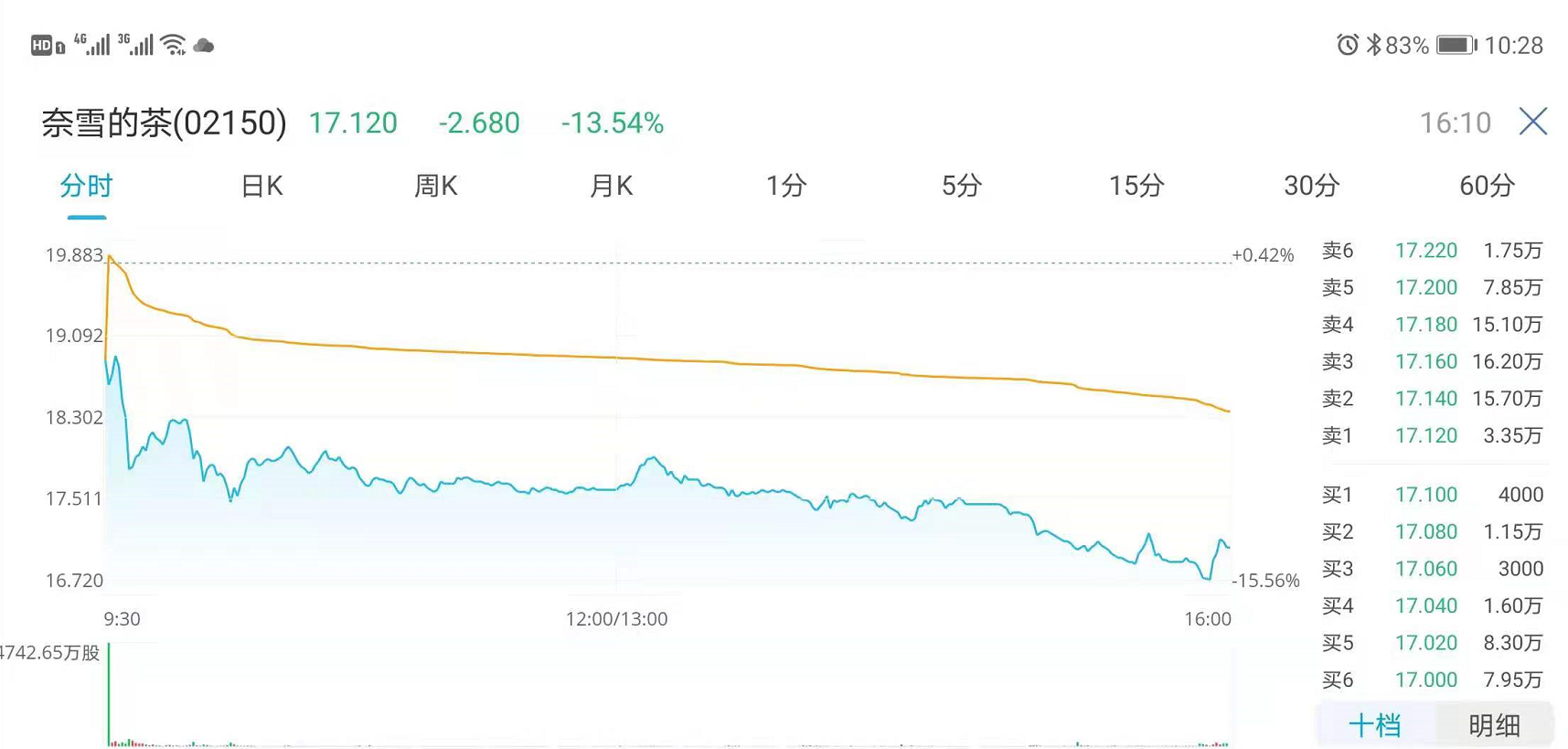
Task: Open the 60分 chart tab
Action: click(1487, 187)
